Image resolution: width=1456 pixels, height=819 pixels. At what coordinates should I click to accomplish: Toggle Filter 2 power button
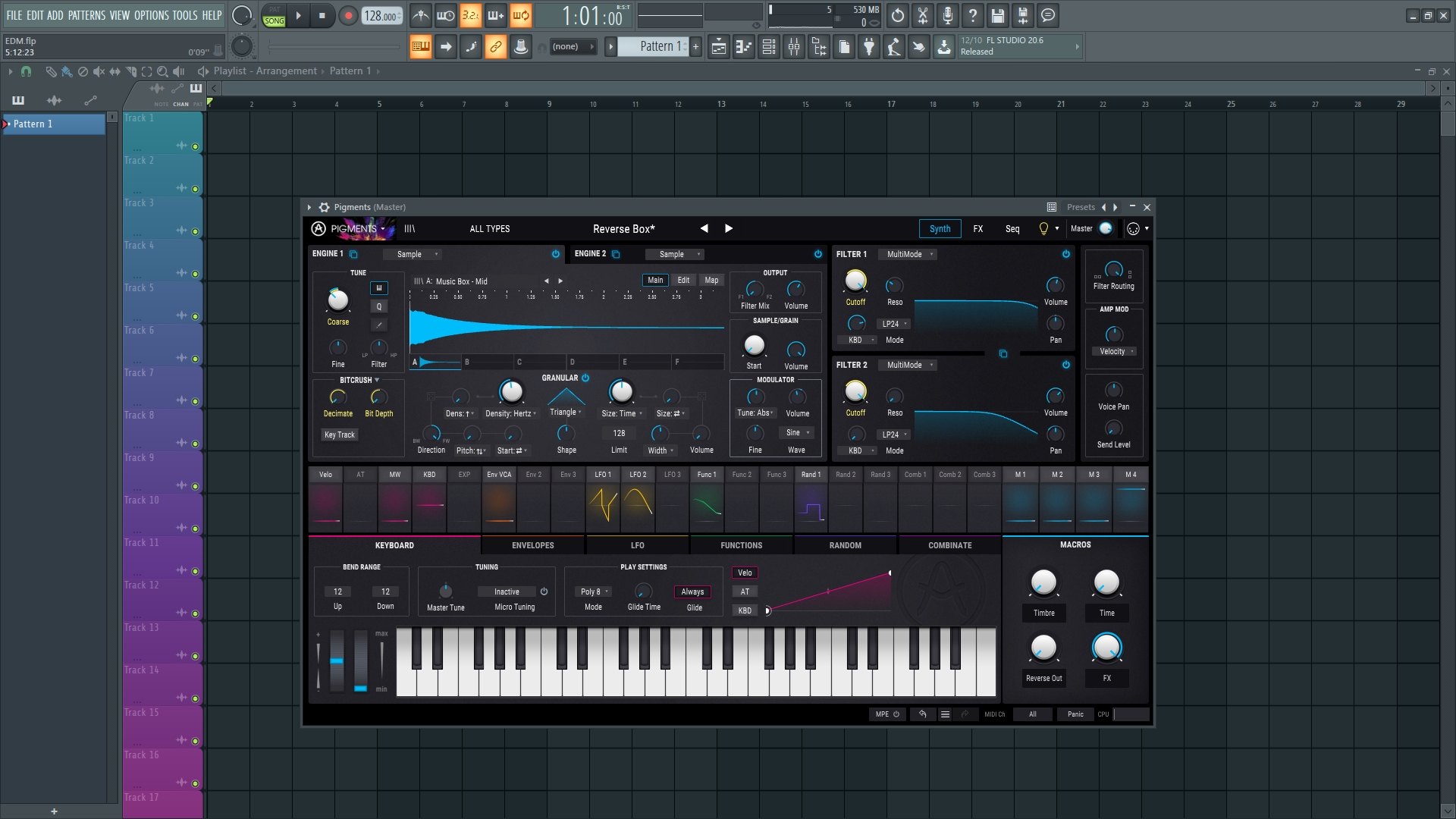pos(1066,365)
